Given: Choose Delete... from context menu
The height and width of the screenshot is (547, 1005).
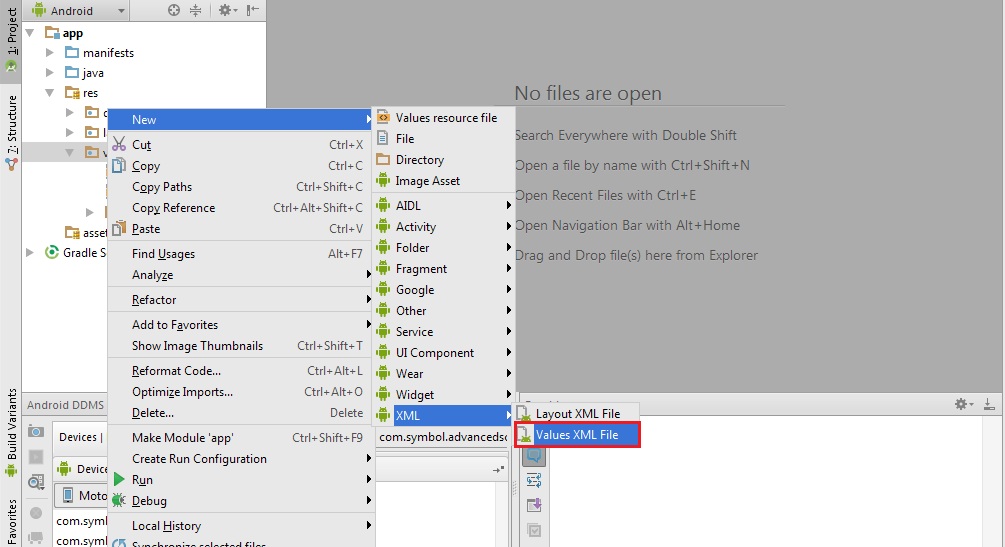Looking at the screenshot, I should 153,413.
